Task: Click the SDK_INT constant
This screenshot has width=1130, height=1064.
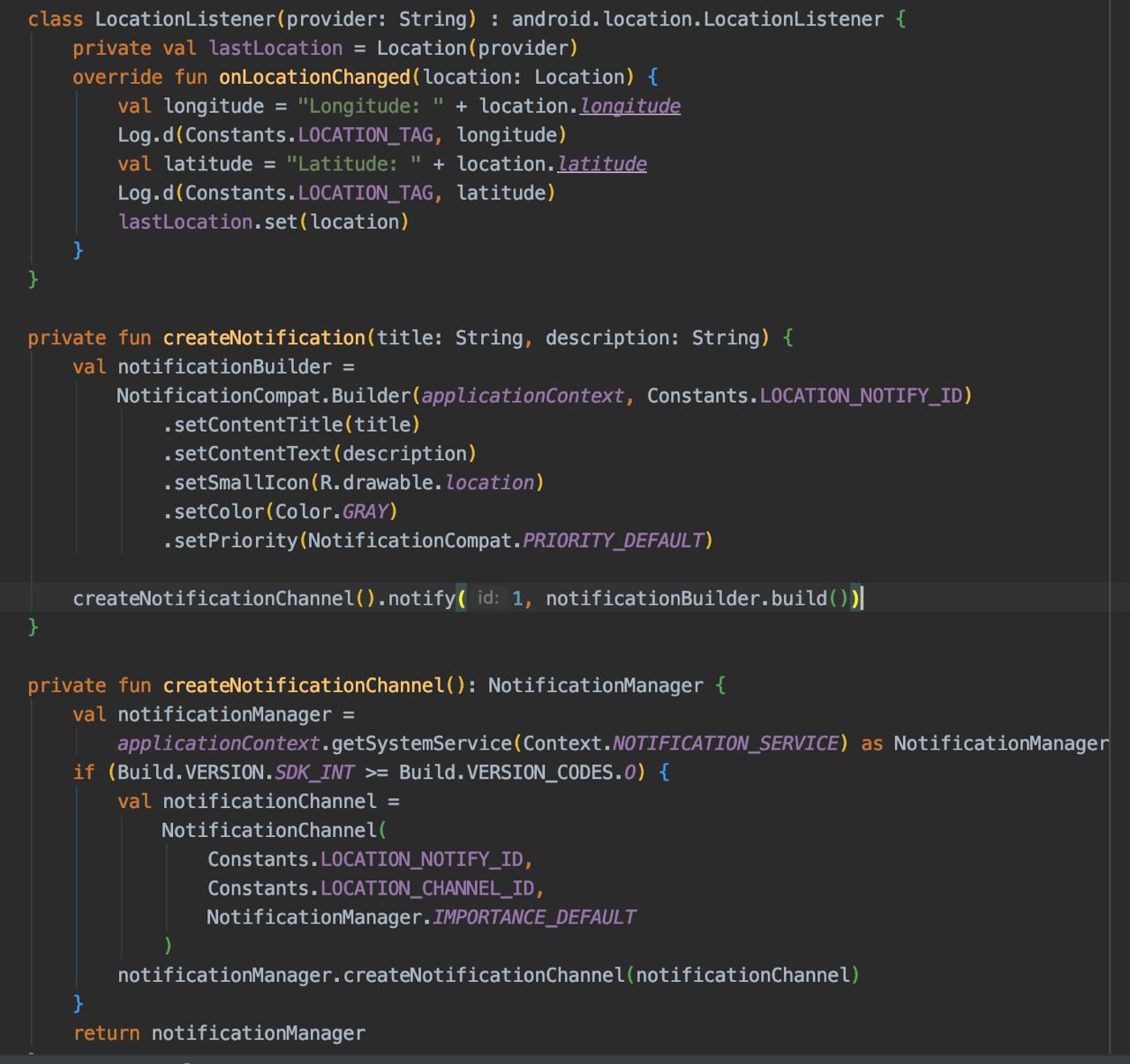Action: (x=314, y=773)
